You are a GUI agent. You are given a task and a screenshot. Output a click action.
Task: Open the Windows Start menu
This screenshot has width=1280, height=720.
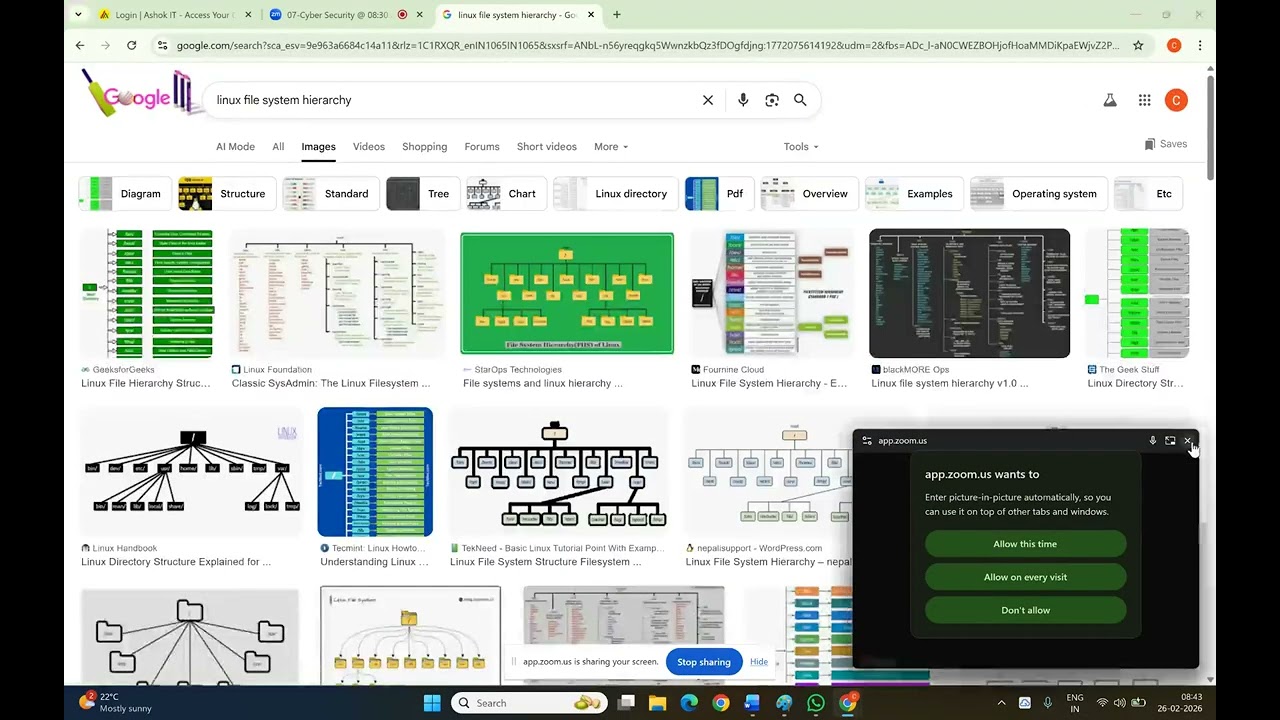click(432, 703)
